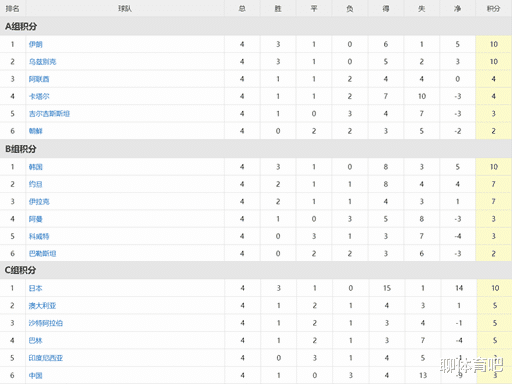Click the 沙特阿拉伯 team name

coord(46,323)
